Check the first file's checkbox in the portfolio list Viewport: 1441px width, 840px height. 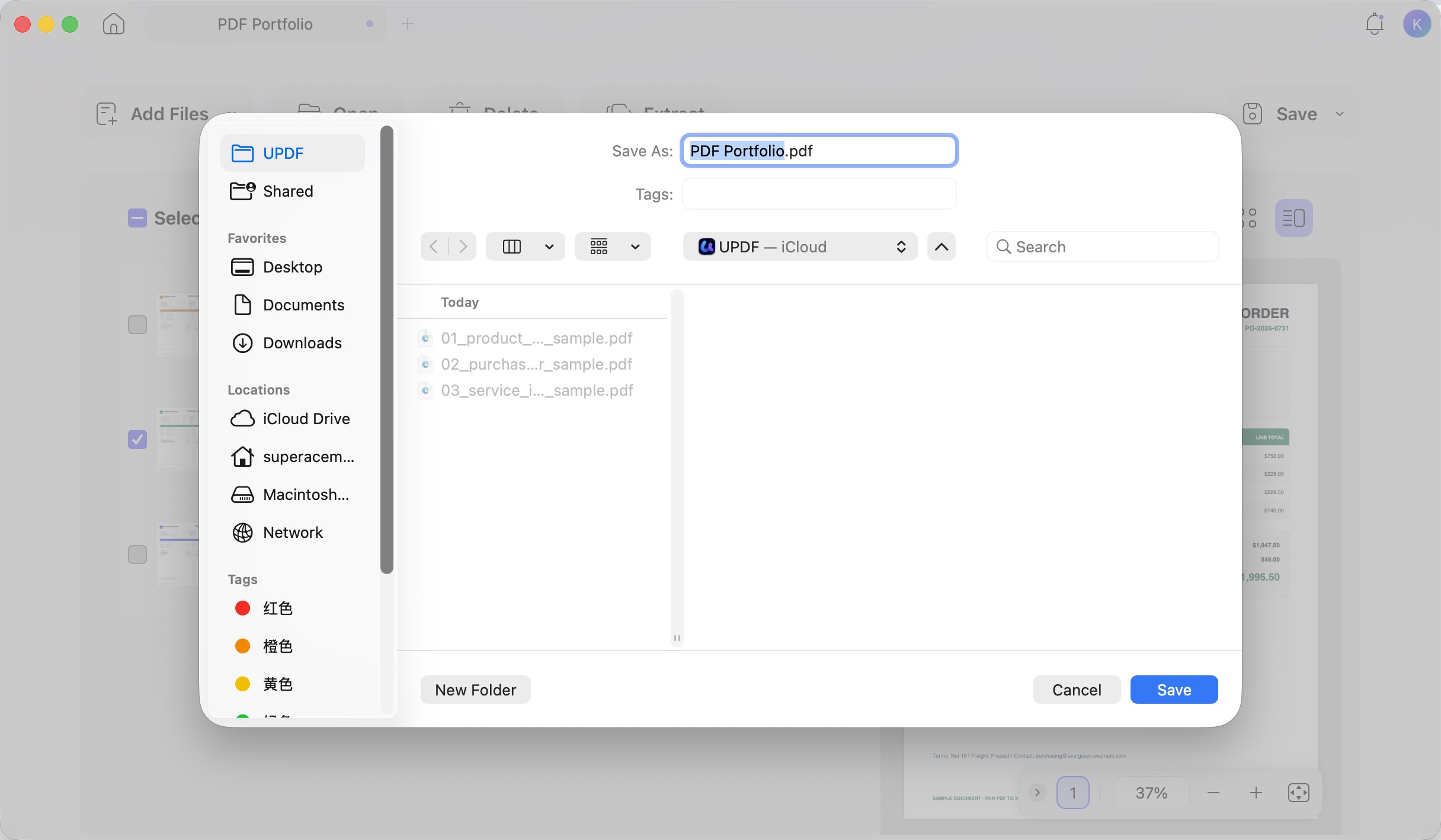pos(137,325)
